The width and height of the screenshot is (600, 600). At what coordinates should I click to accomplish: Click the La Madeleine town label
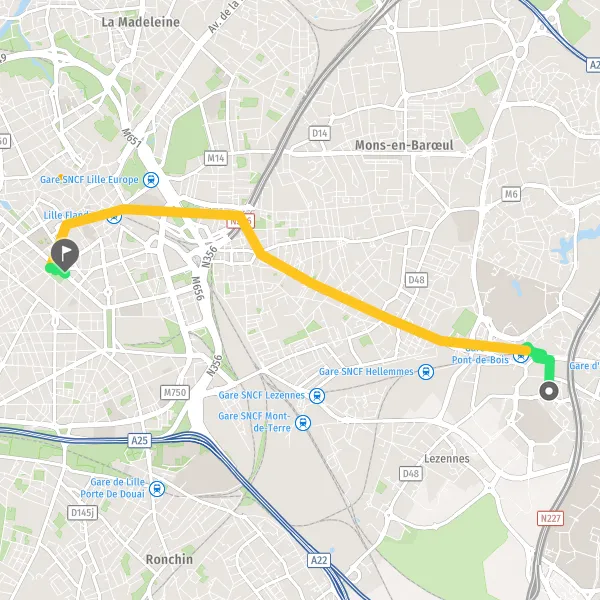(x=140, y=22)
